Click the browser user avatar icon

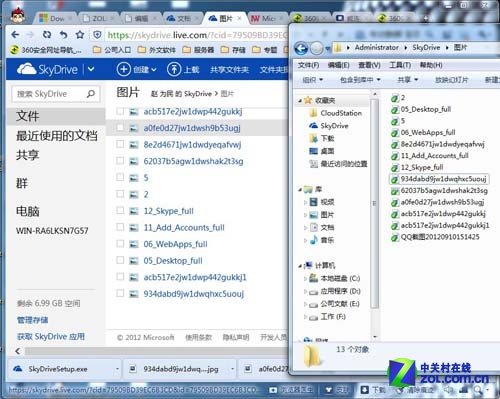point(18,16)
